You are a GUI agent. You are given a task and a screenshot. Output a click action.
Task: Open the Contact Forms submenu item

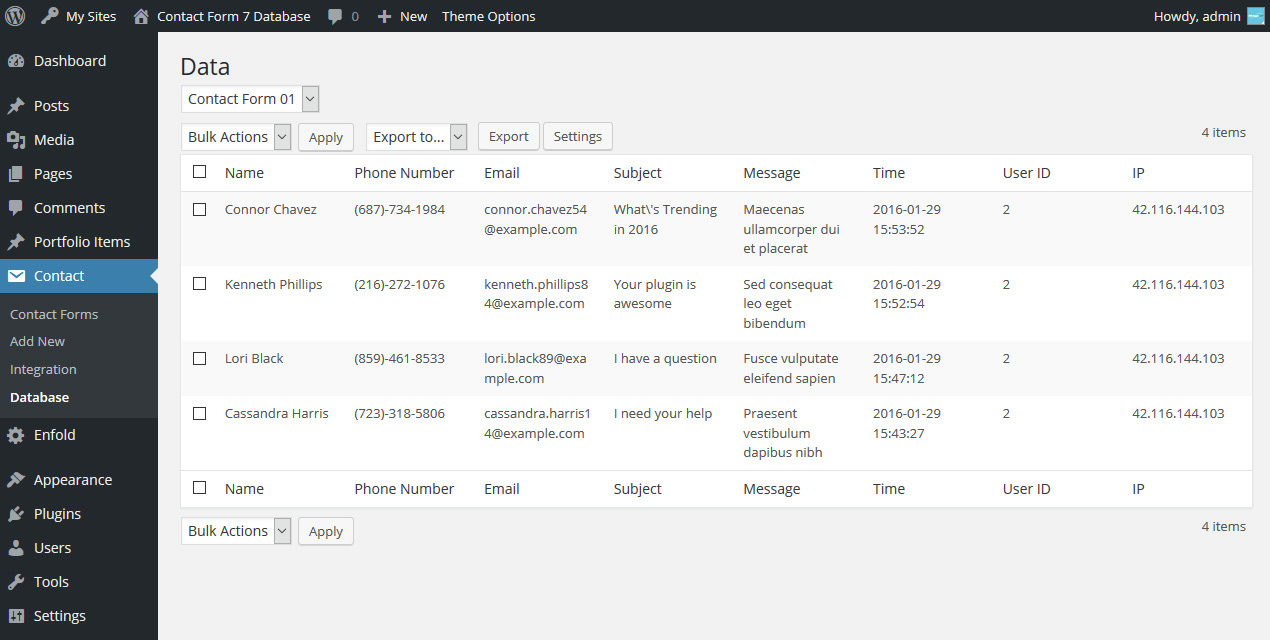point(54,314)
